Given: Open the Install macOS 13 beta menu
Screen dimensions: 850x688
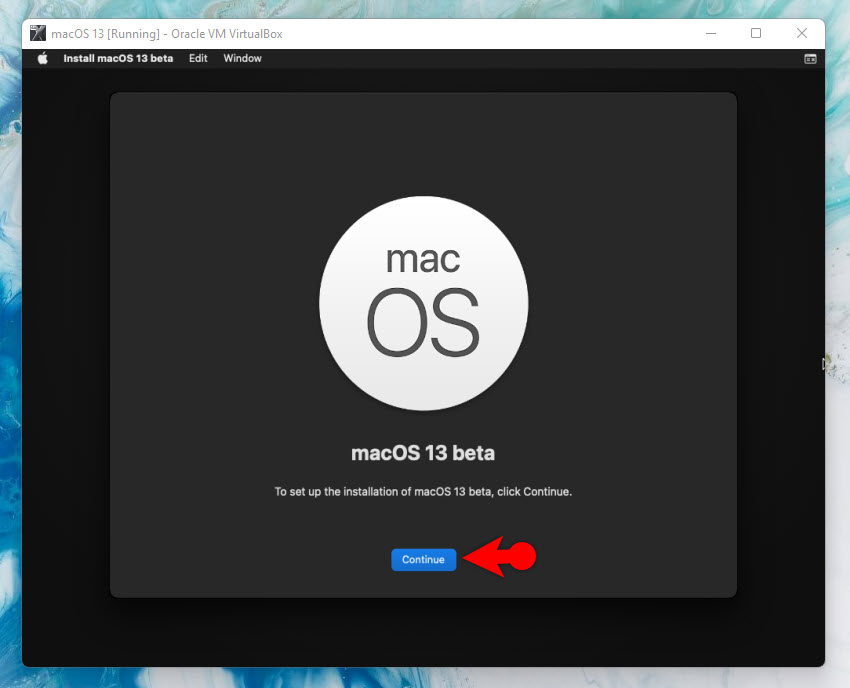Looking at the screenshot, I should pos(118,58).
